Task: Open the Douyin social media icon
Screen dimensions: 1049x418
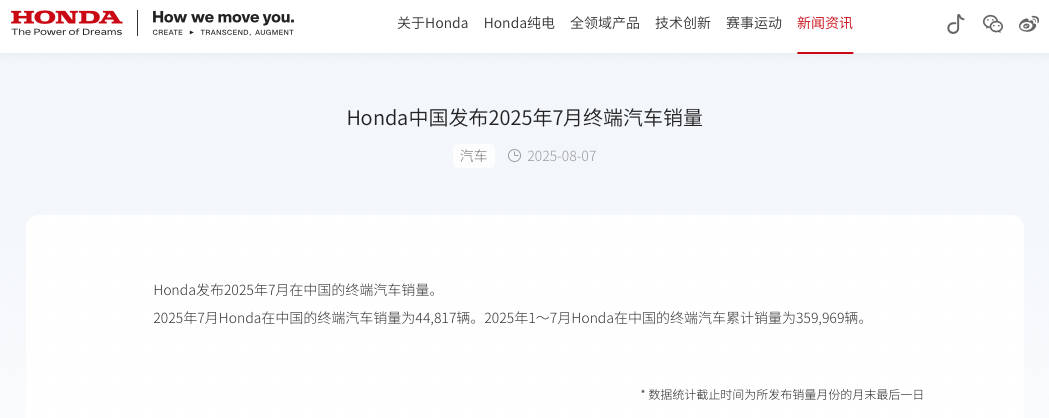Action: 955,24
